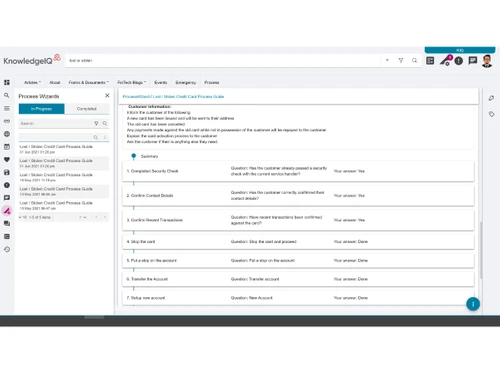Expand the Articles dropdown menu
The width and height of the screenshot is (500, 375).
click(x=32, y=82)
